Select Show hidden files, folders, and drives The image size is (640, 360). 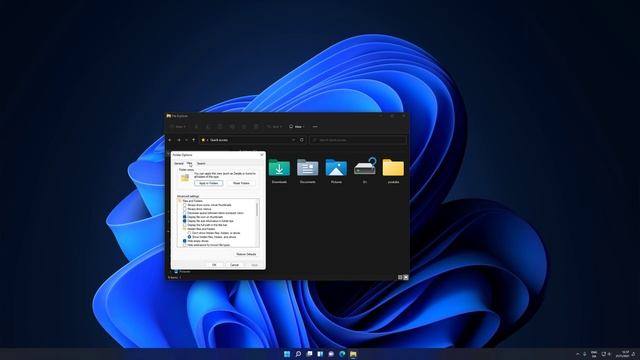pos(189,237)
